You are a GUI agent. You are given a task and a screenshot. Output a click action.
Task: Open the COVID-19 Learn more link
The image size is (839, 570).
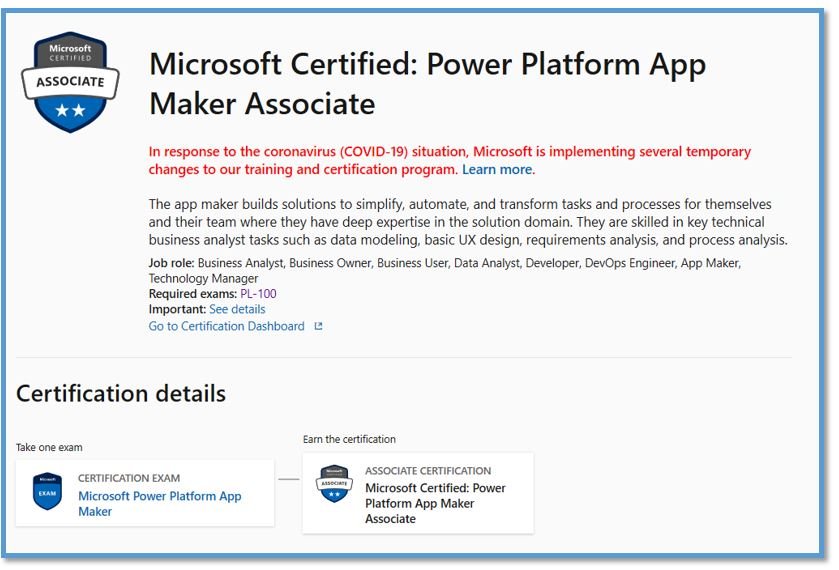click(x=498, y=170)
